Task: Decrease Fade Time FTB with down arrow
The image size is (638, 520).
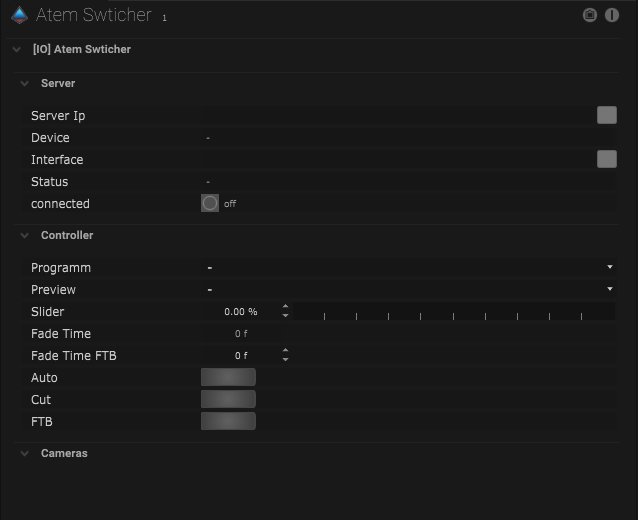Action: click(285, 360)
